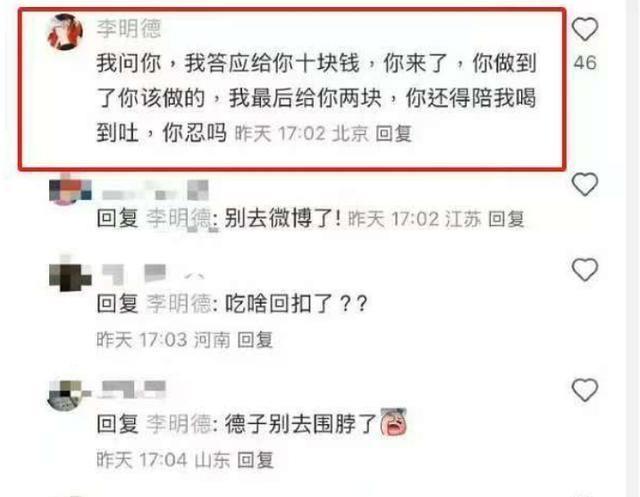640x497 pixels.
Task: Click 回复 next to 昨天 17:03 河南
Action: click(255, 339)
